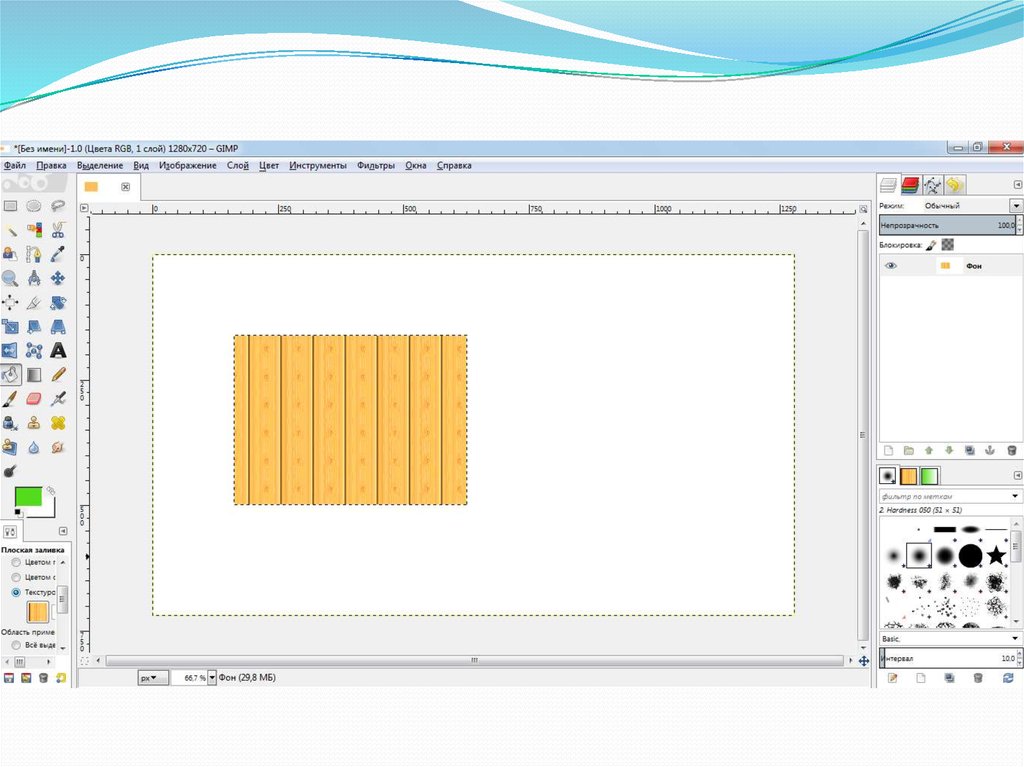This screenshot has height=767, width=1024.
Task: Switch to the Patterns tab in brushes dock
Action: click(x=908, y=476)
